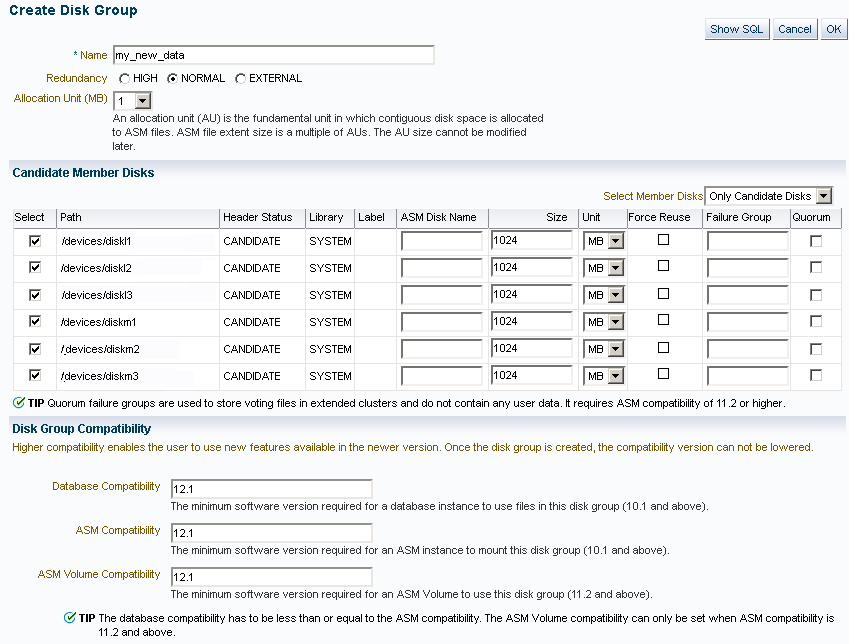Click the disk group Name field
The width and height of the screenshot is (849, 644).
[x=273, y=55]
